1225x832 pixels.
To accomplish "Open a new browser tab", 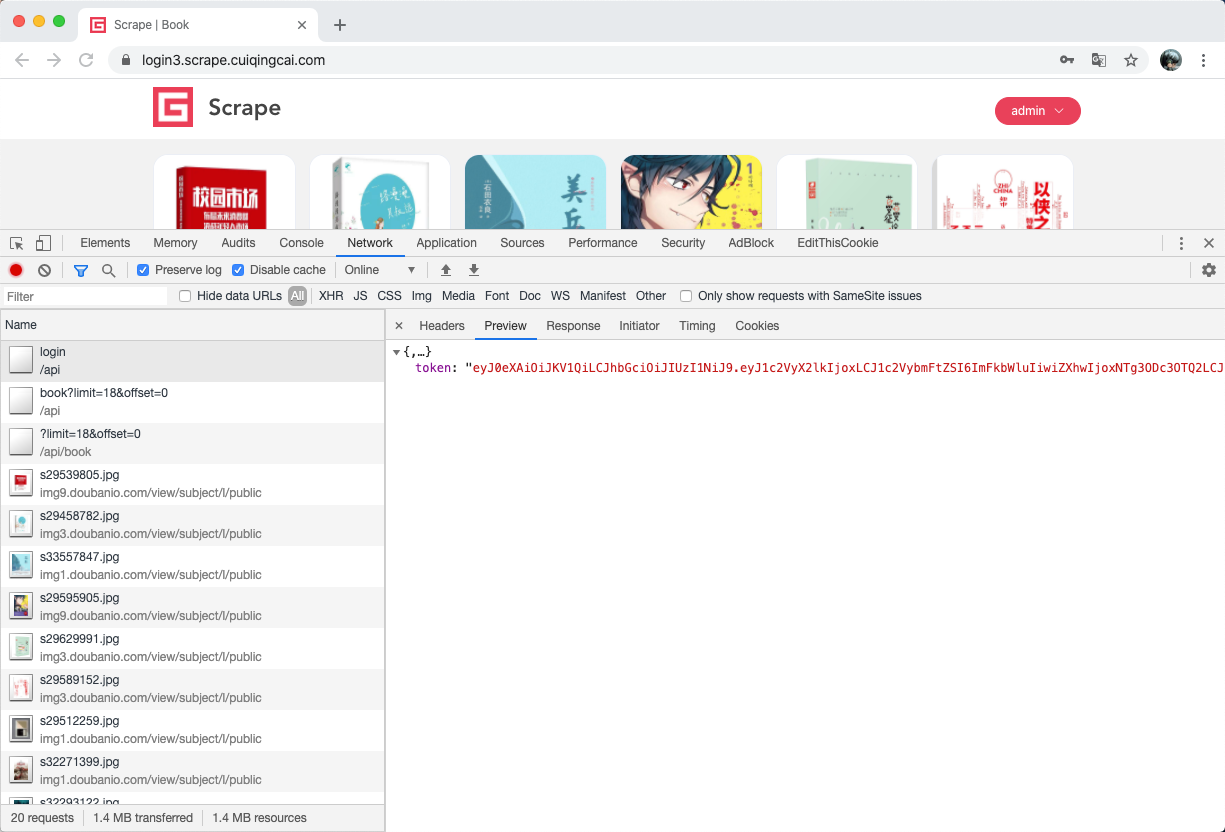I will click(340, 25).
